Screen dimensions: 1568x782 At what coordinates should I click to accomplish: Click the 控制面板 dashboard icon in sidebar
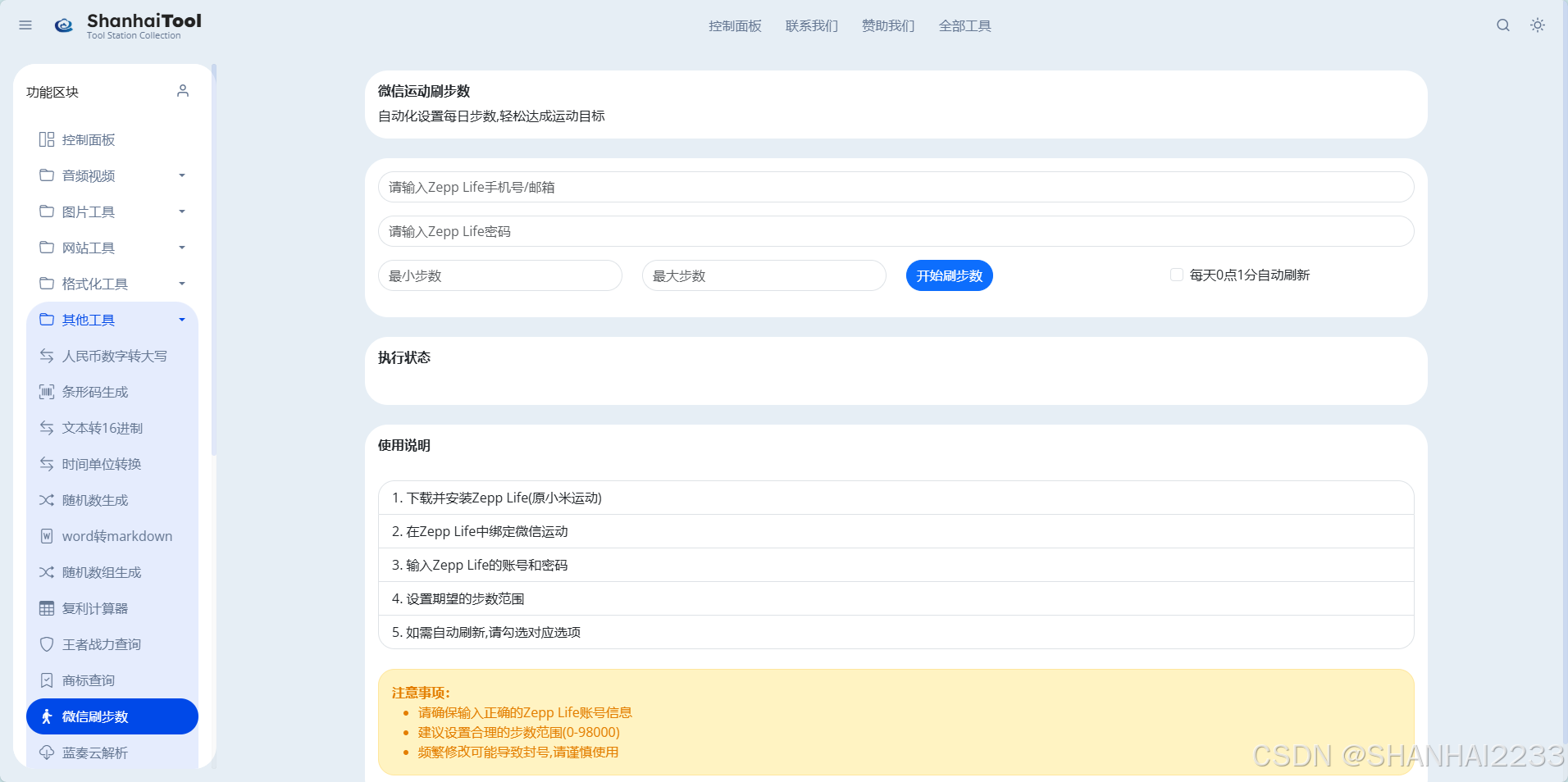pyautogui.click(x=47, y=139)
